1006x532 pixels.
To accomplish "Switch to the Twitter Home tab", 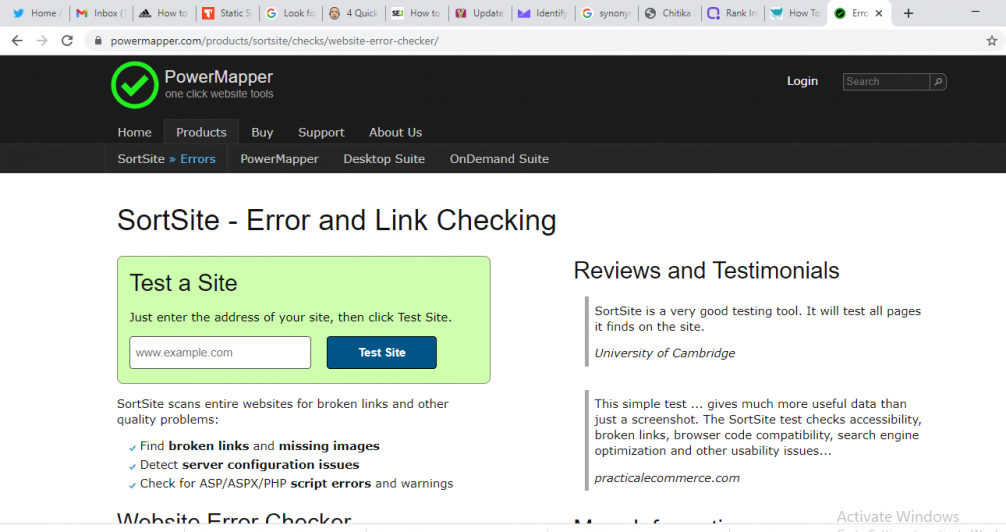I will [37, 13].
